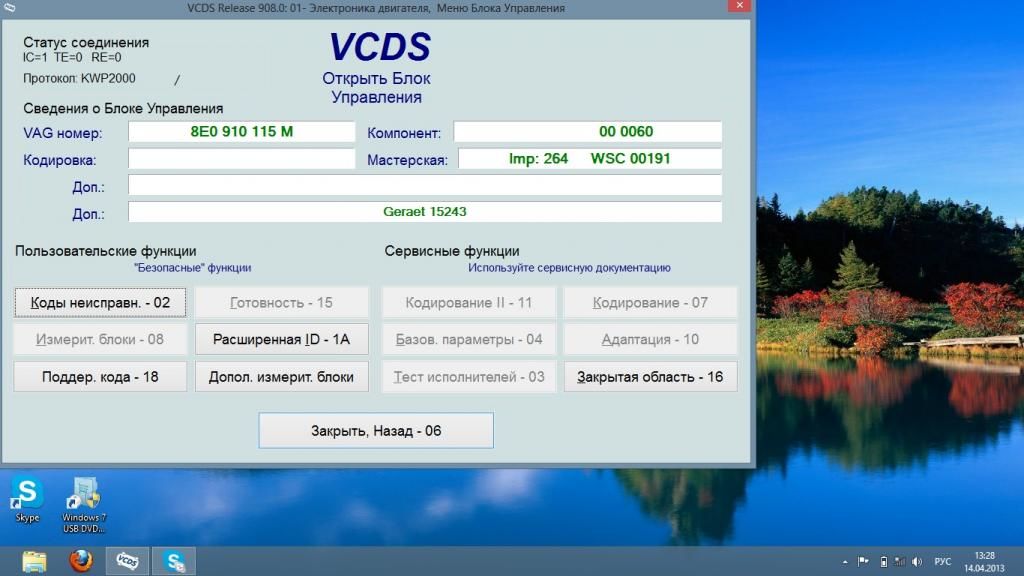The width and height of the screenshot is (1024, 576).
Task: Open Skype taskbar button
Action: coord(174,561)
